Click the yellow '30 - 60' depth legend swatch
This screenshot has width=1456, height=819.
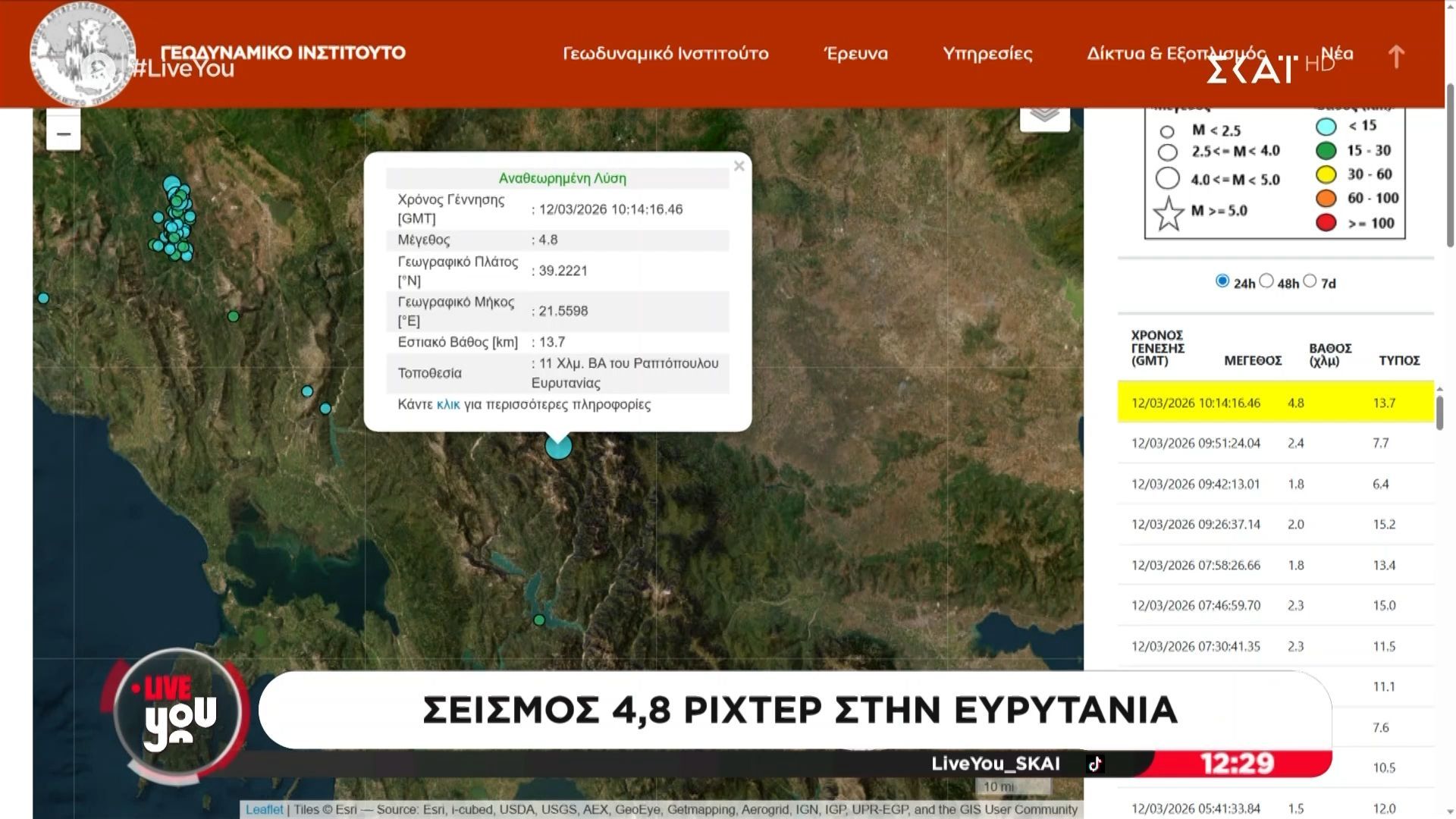click(x=1326, y=175)
